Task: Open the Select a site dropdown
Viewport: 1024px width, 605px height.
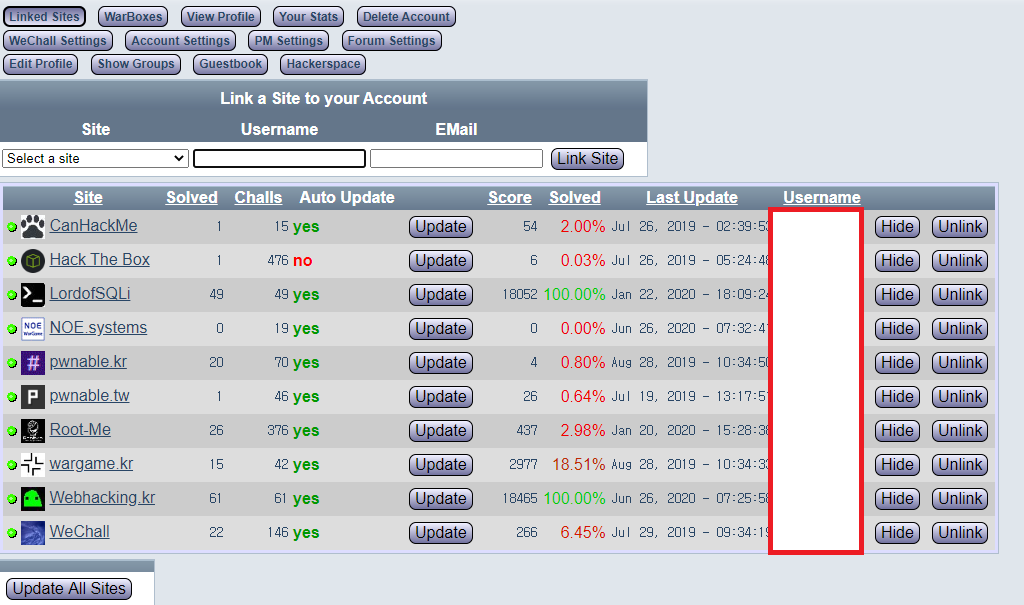Action: tap(95, 159)
